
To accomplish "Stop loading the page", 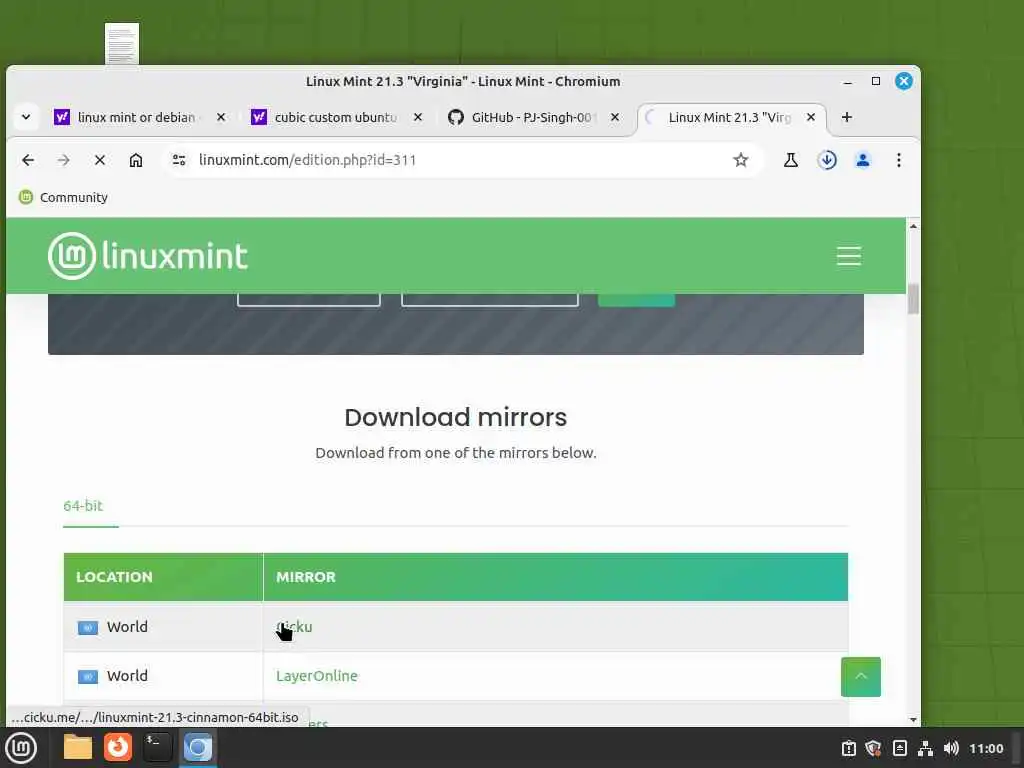I will point(100,160).
